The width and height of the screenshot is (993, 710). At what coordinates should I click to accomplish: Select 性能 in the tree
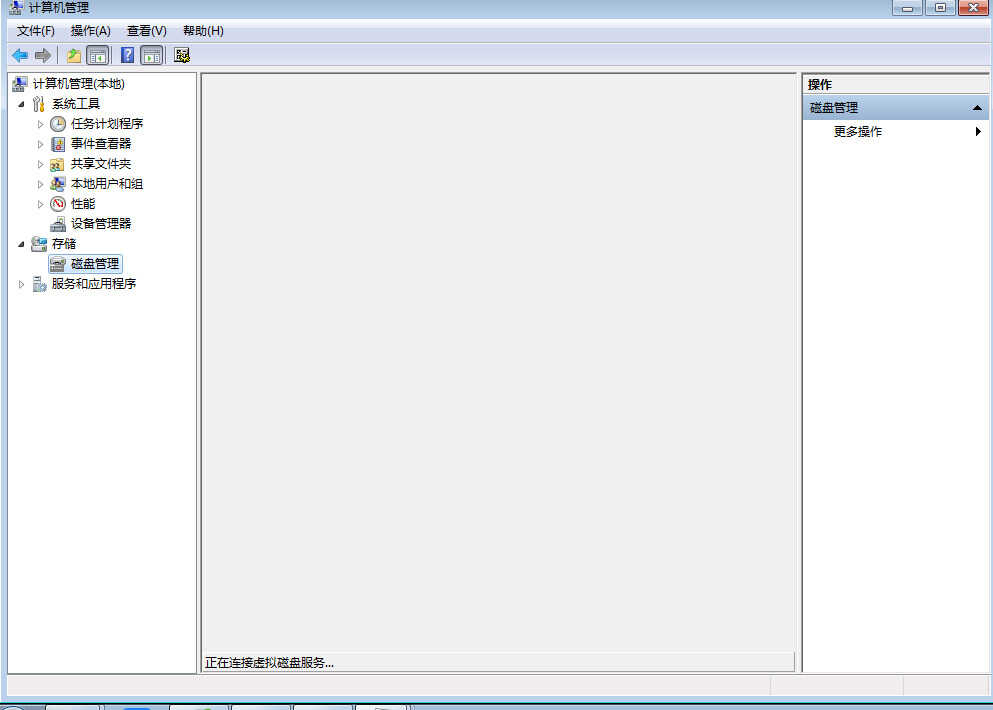point(83,203)
